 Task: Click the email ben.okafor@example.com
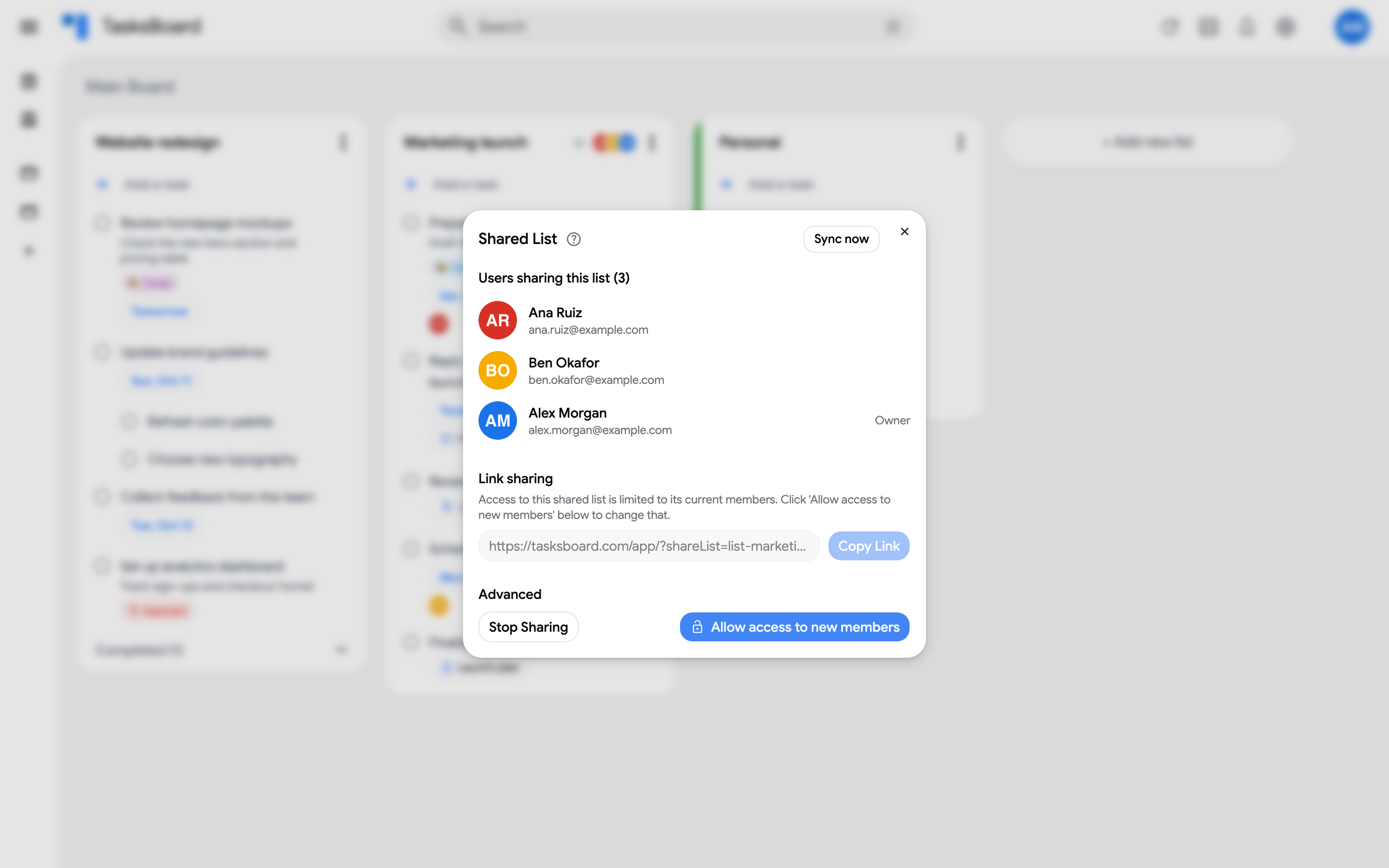click(x=596, y=380)
